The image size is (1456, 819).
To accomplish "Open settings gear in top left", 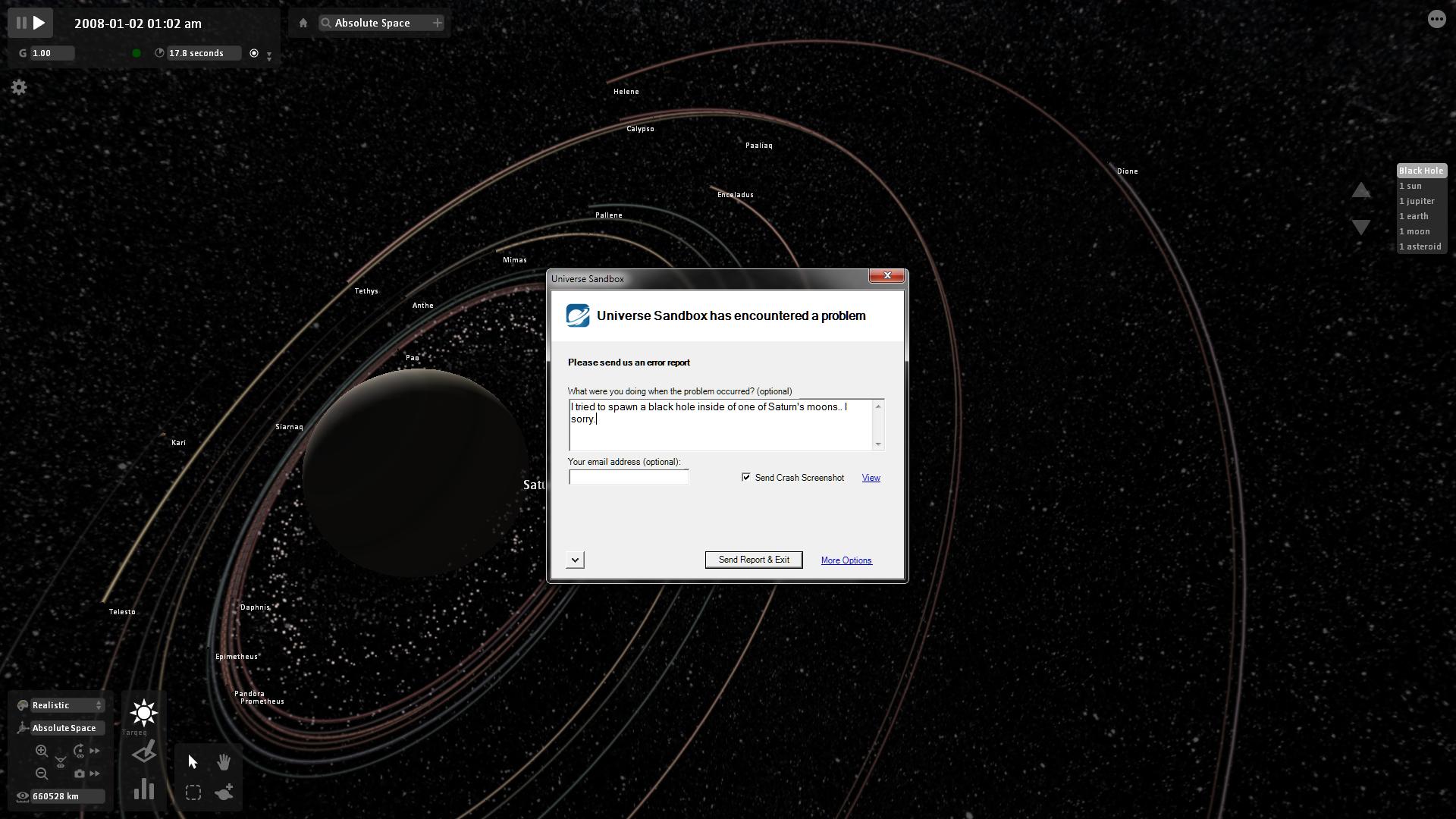I will click(19, 88).
